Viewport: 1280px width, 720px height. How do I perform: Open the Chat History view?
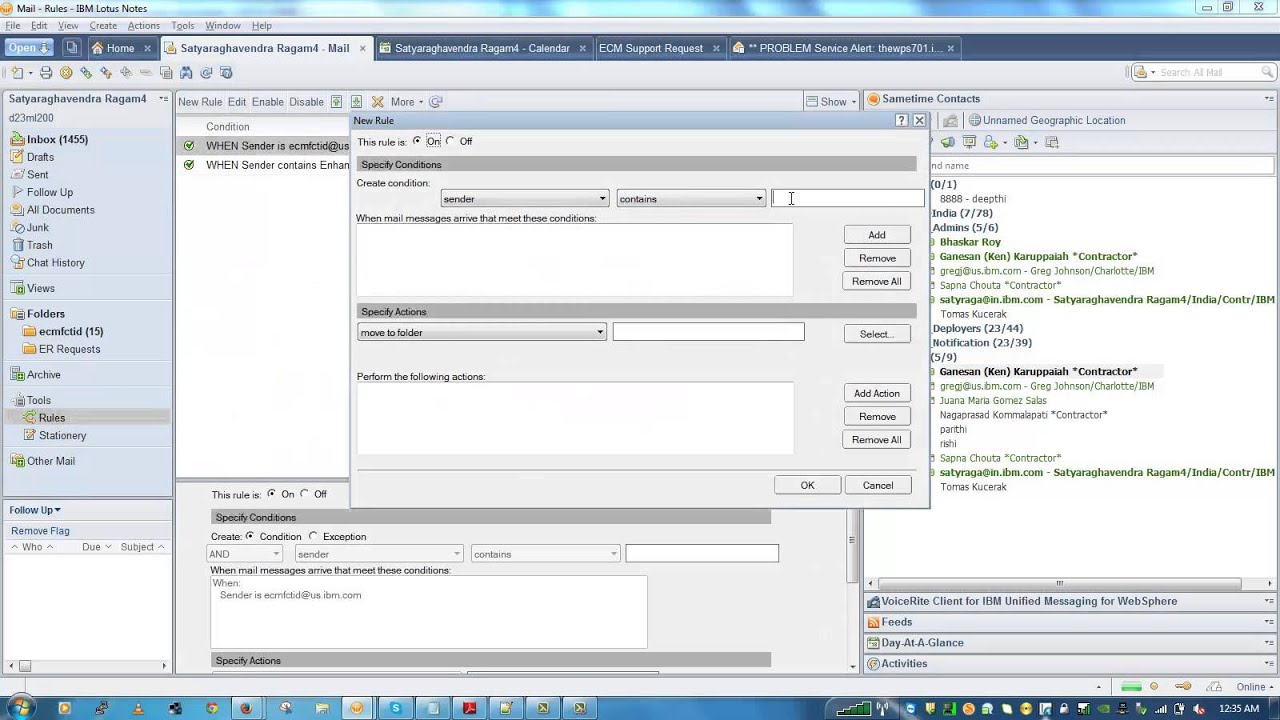coord(55,263)
